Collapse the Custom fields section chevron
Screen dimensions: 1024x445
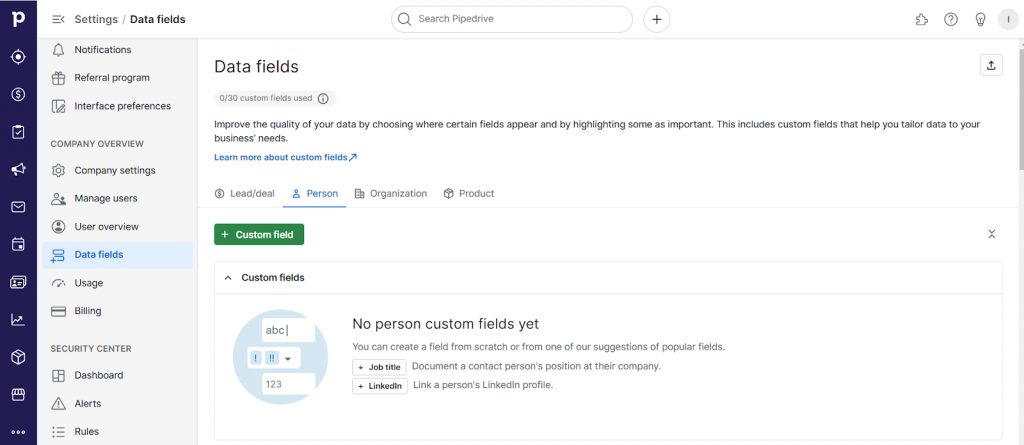click(227, 278)
